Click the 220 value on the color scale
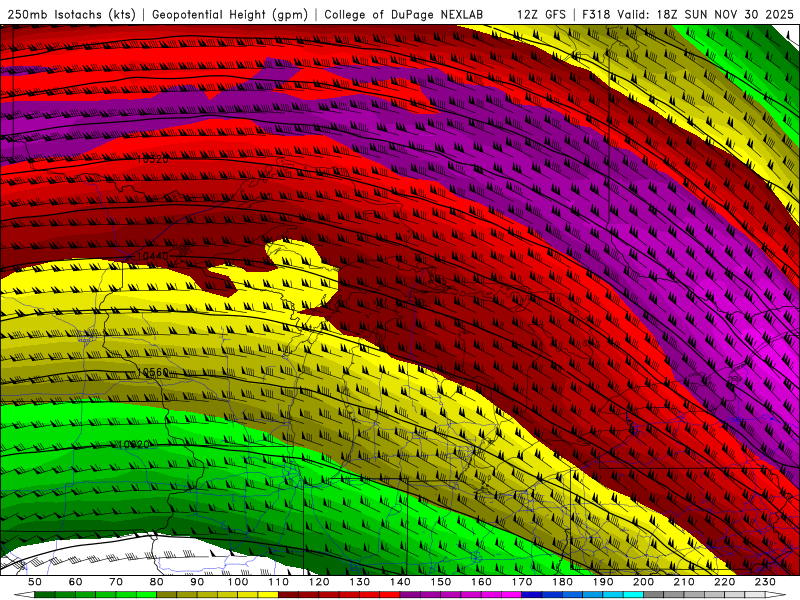This screenshot has height=600, width=800. click(724, 582)
